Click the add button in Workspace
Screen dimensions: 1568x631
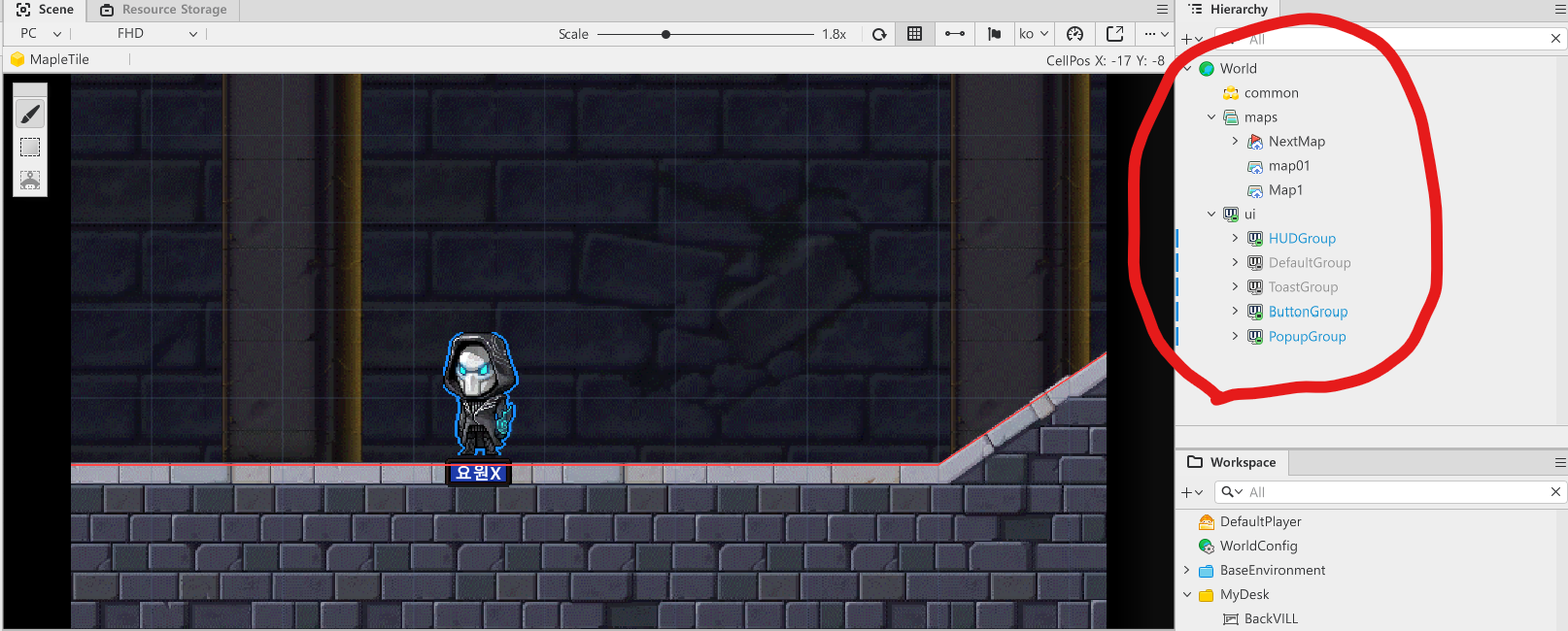tap(1192, 492)
